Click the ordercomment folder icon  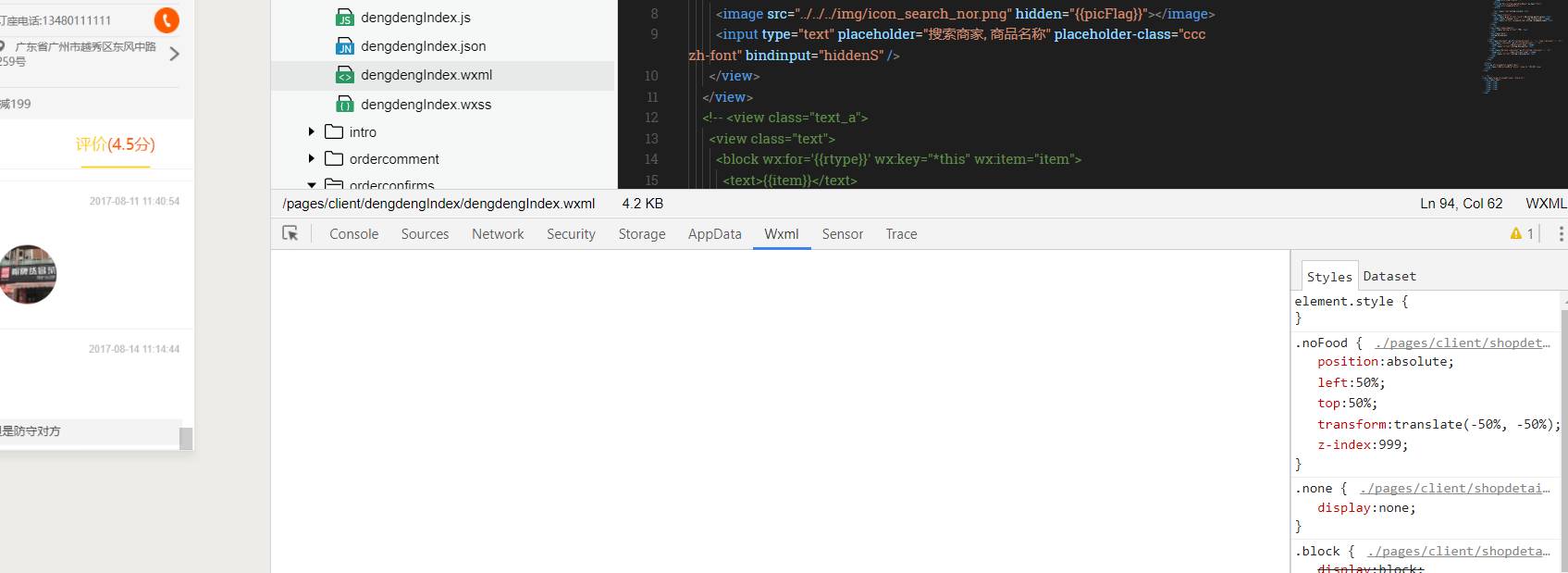point(334,158)
